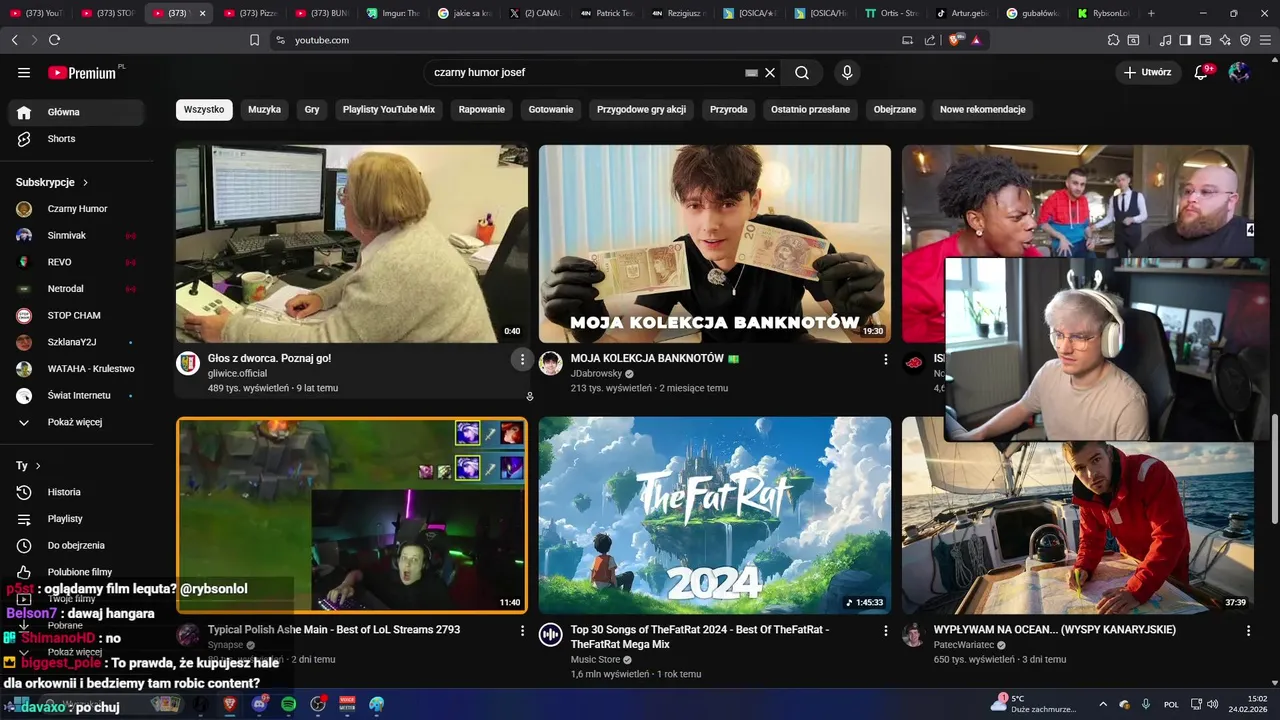
Task: Select the Rapowanie filter chip
Action: coord(482,109)
